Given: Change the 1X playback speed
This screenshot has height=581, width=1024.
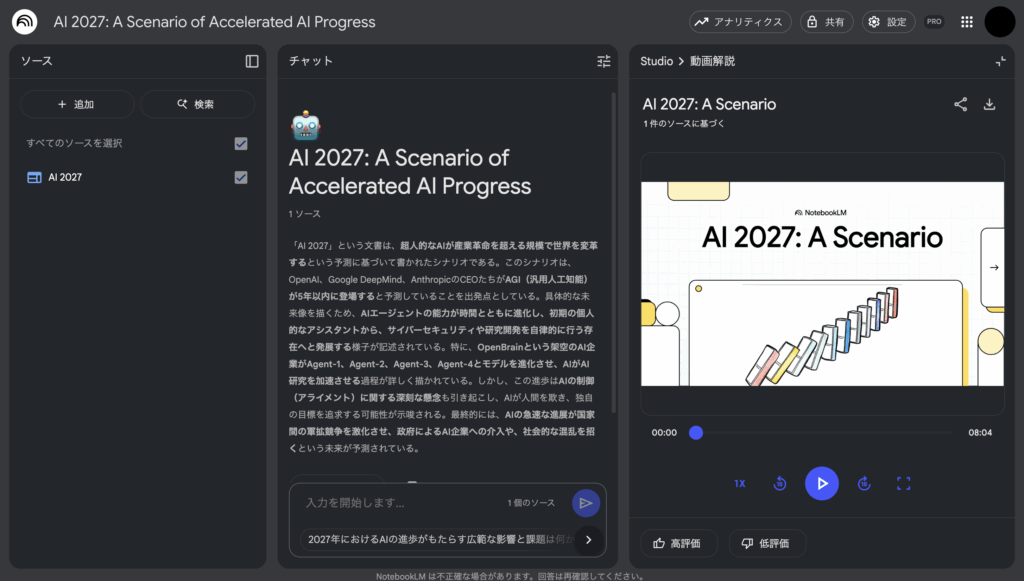Looking at the screenshot, I should [740, 484].
